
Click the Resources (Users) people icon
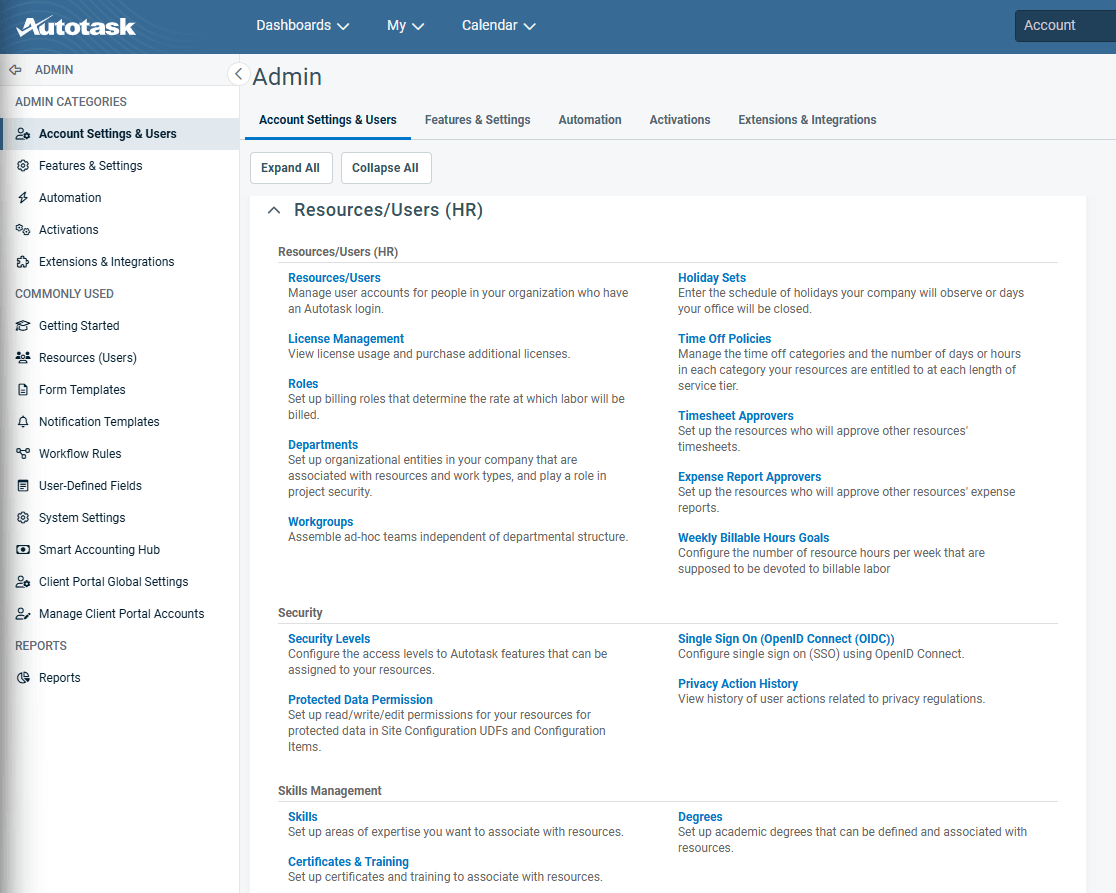23,358
